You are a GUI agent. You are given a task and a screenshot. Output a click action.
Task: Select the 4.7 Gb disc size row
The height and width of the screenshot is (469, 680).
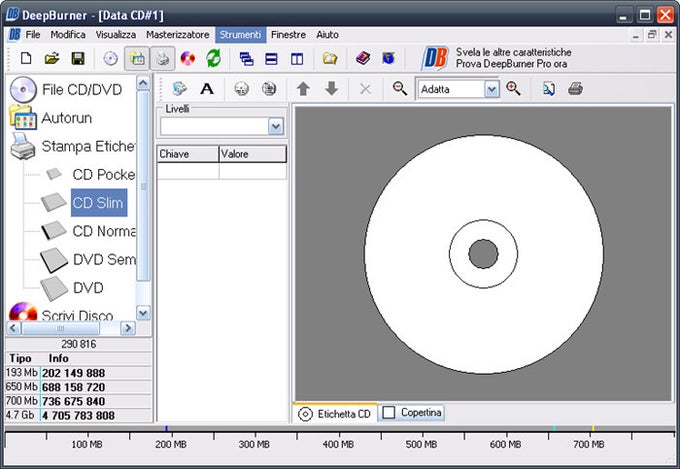pos(78,415)
